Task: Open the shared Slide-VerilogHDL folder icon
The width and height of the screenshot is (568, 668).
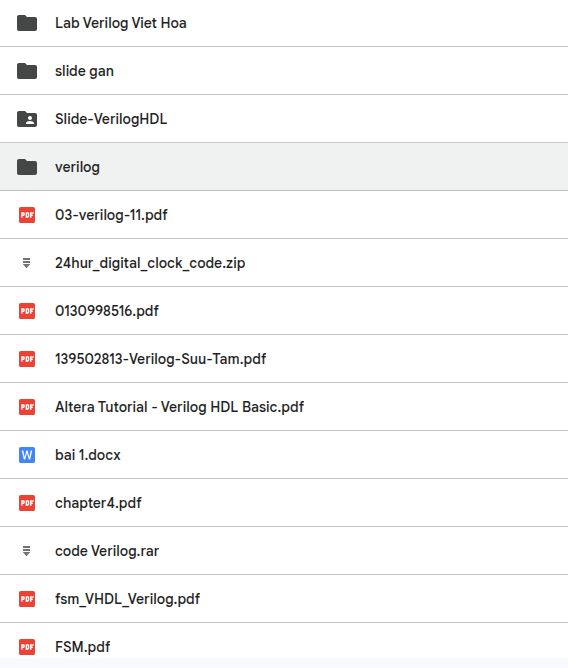Action: (27, 119)
